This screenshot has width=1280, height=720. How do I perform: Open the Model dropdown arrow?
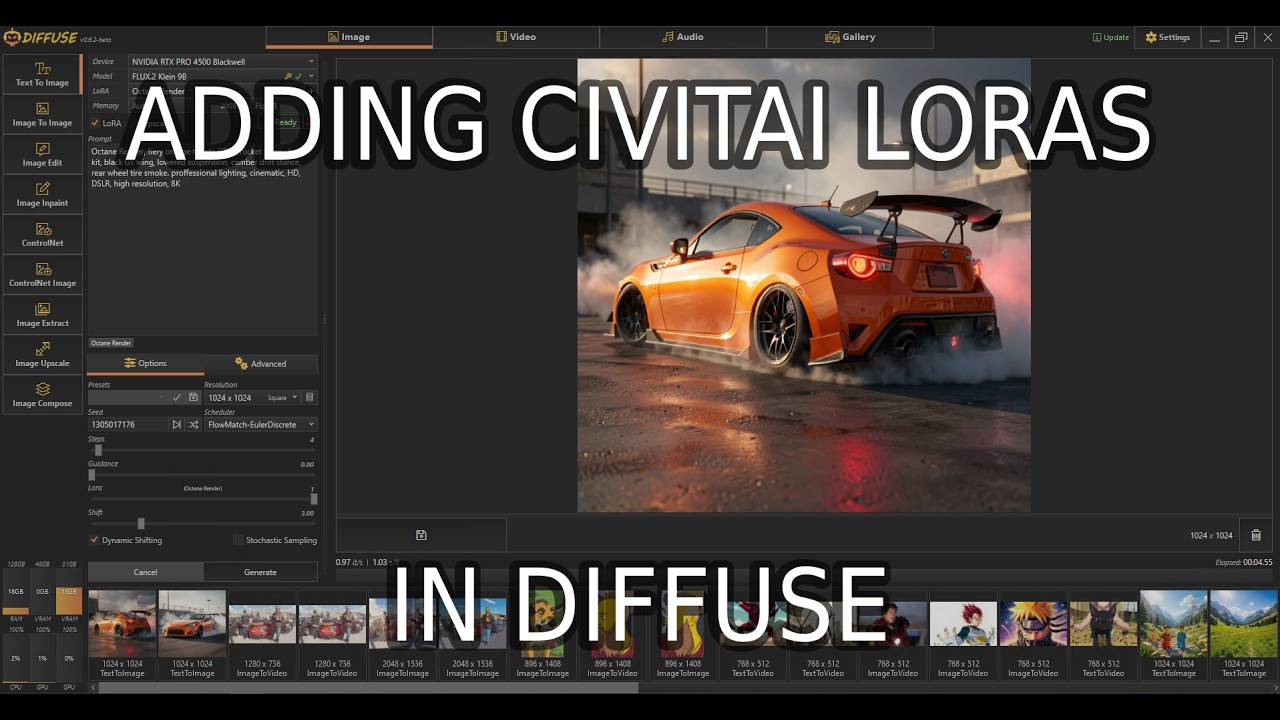coord(311,76)
